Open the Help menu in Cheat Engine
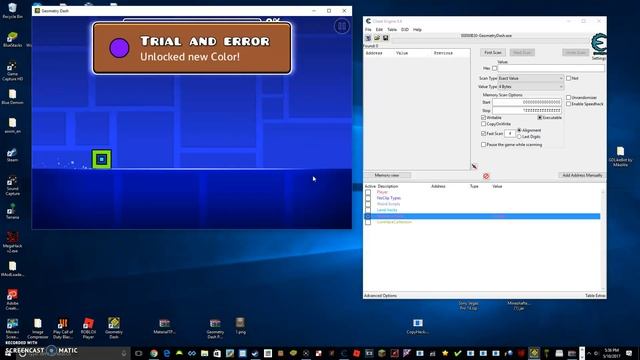The height and width of the screenshot is (360, 640). (417, 29)
